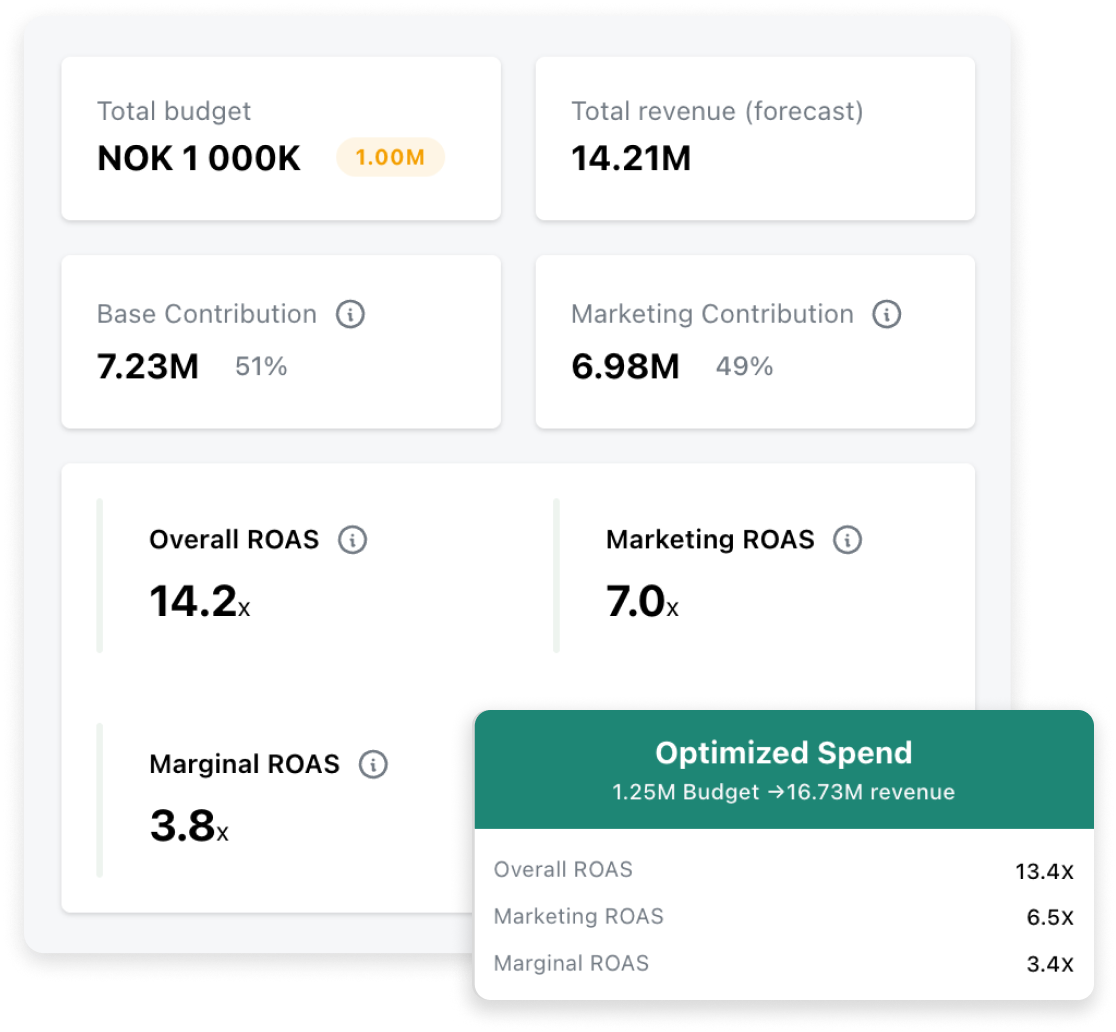1116x1032 pixels.
Task: Select the 6.98M marketing contribution figure
Action: coord(625,367)
